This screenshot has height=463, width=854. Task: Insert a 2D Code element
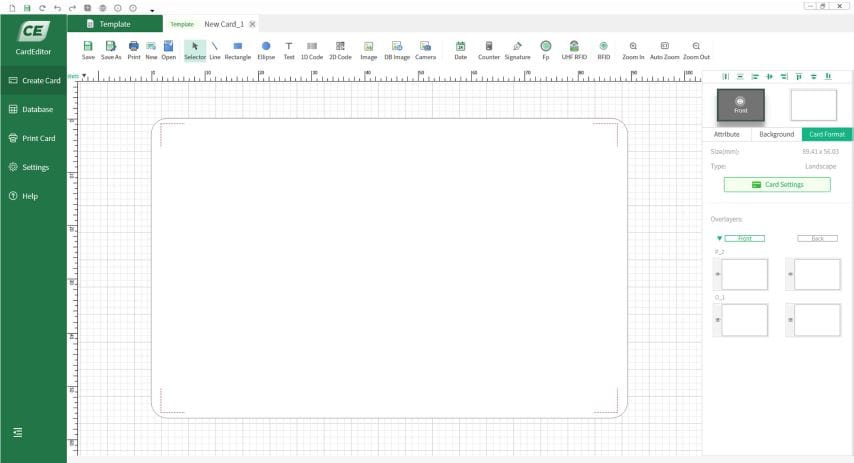[340, 50]
